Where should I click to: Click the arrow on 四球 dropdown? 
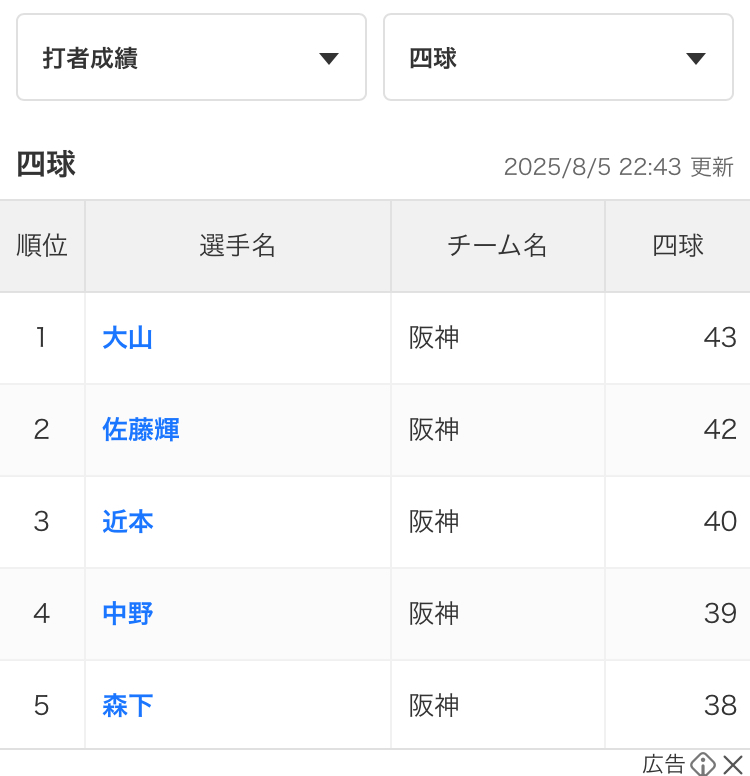tap(696, 59)
